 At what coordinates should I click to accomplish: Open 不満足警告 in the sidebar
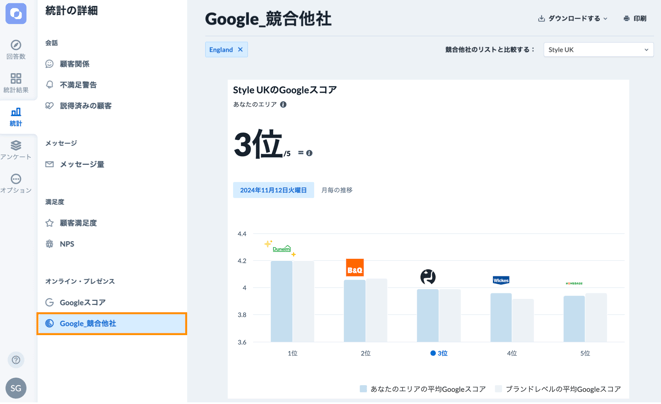(x=78, y=85)
